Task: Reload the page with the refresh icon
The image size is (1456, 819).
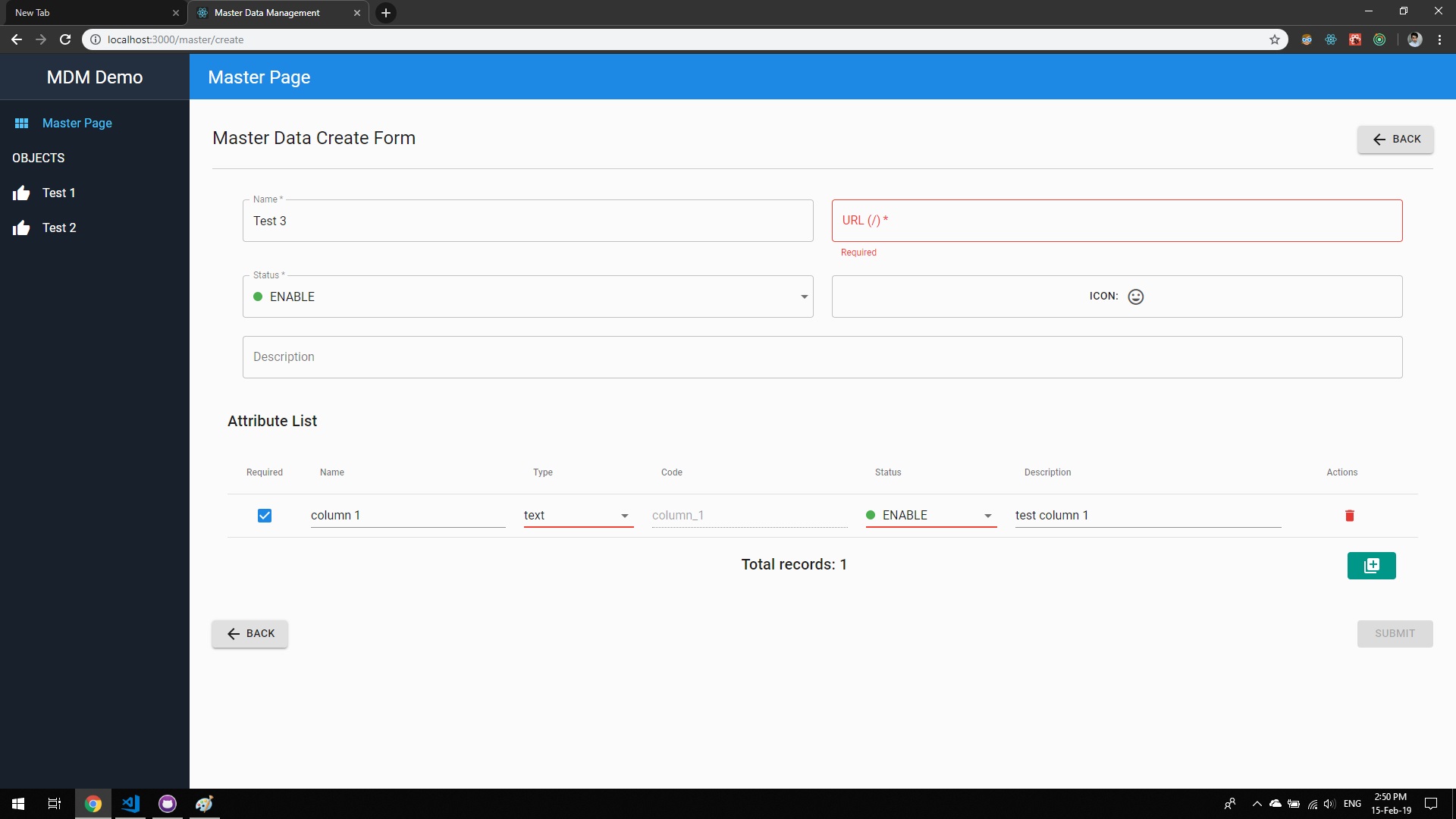Action: (x=65, y=39)
